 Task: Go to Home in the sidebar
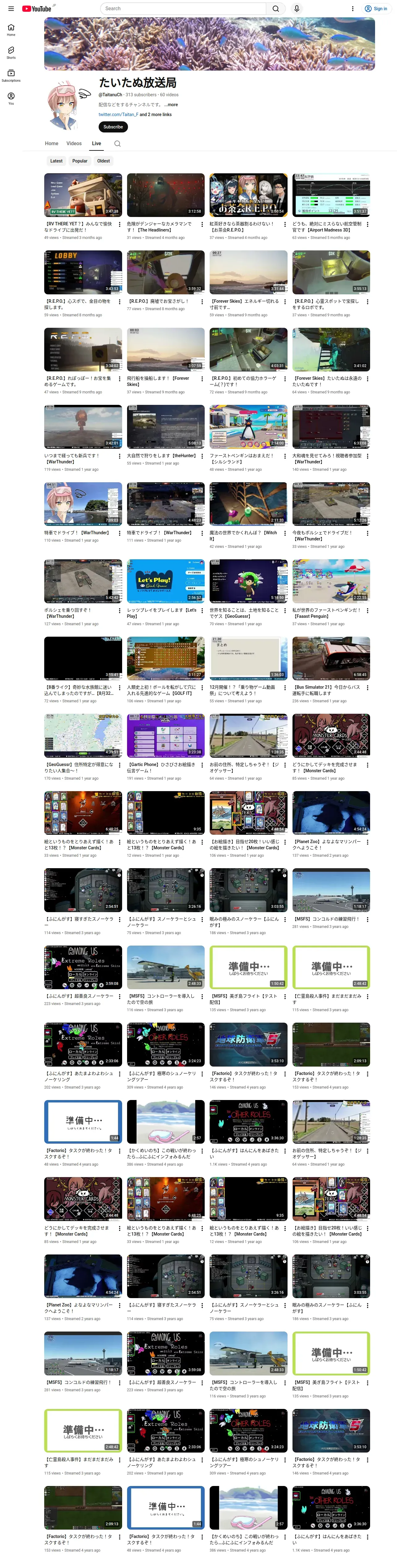point(11,30)
